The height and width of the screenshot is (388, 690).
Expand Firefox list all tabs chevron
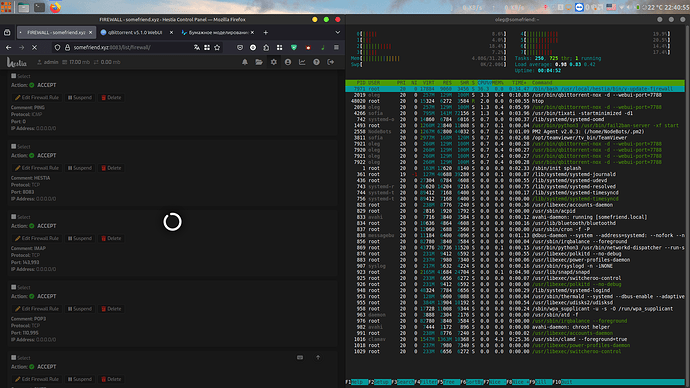(338, 33)
